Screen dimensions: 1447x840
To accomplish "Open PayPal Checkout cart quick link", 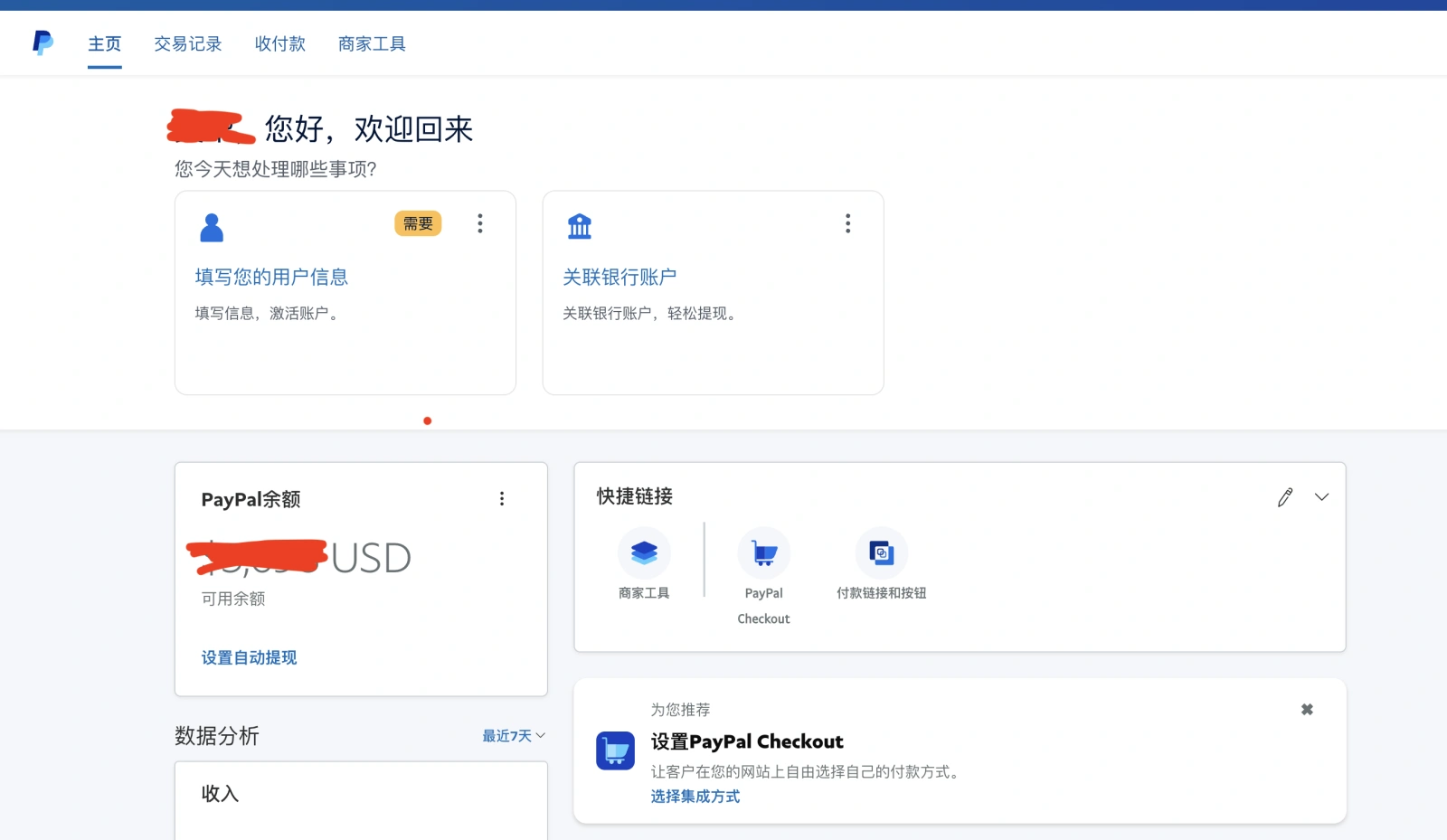I will point(764,552).
